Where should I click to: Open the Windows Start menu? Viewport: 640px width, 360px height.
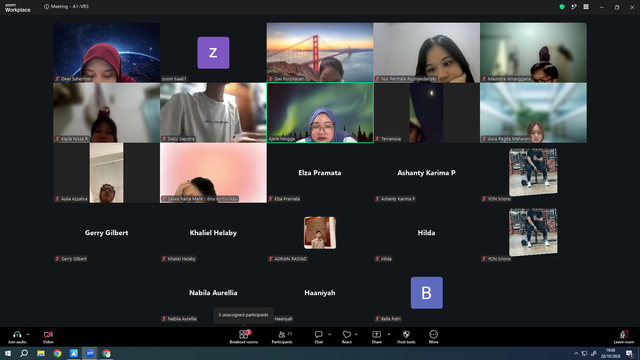[8, 353]
